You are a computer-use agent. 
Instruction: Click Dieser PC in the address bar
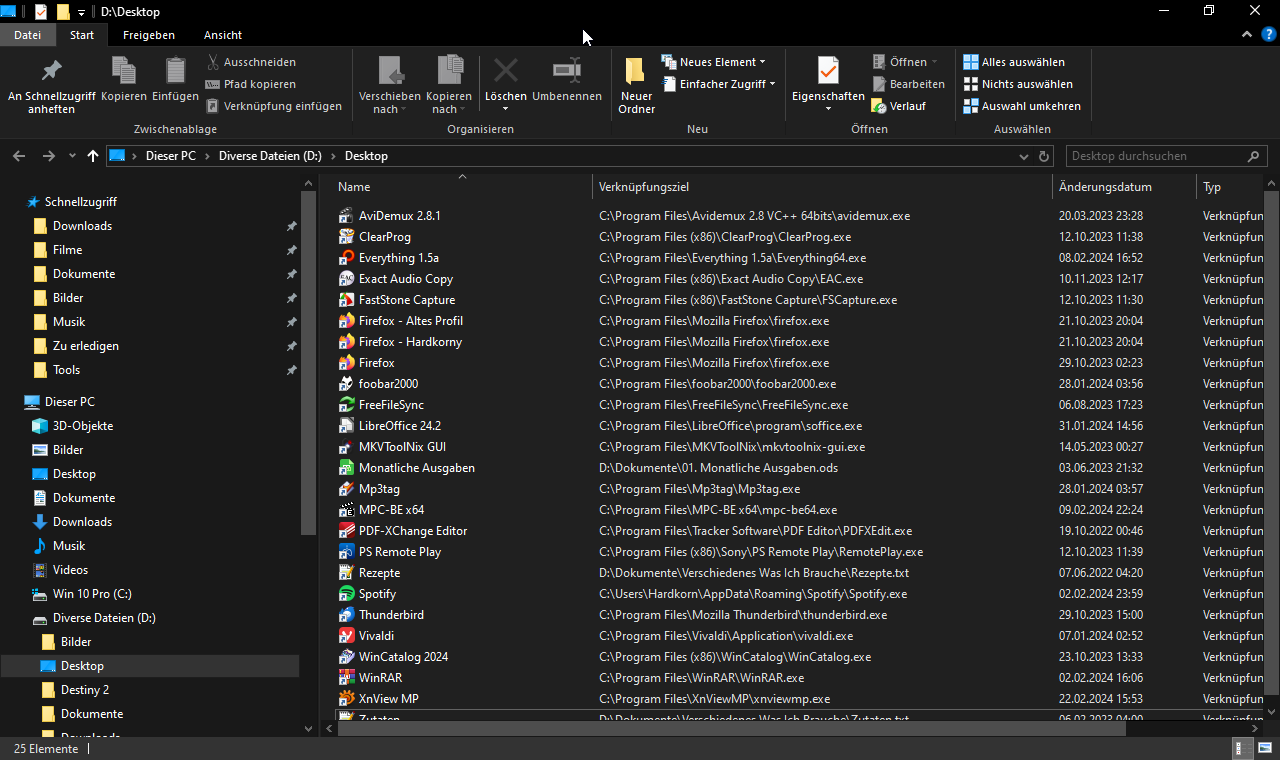tap(171, 156)
